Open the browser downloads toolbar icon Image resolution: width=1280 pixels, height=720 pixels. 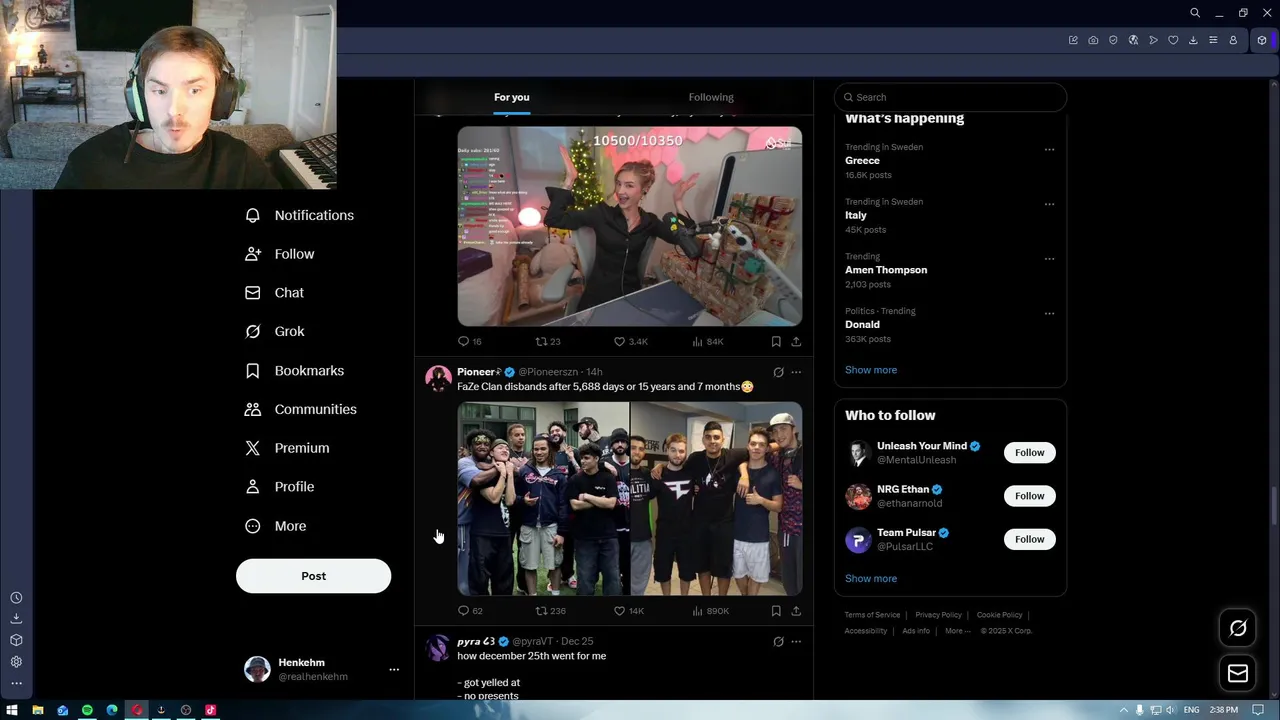click(1193, 40)
